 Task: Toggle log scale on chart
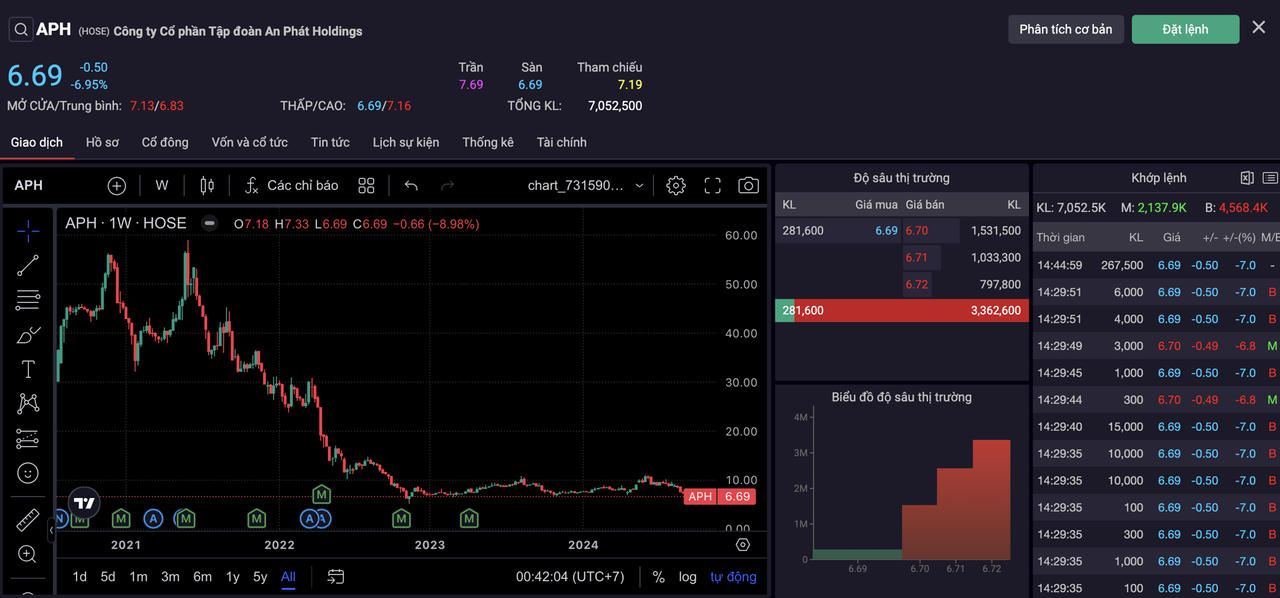click(x=687, y=577)
